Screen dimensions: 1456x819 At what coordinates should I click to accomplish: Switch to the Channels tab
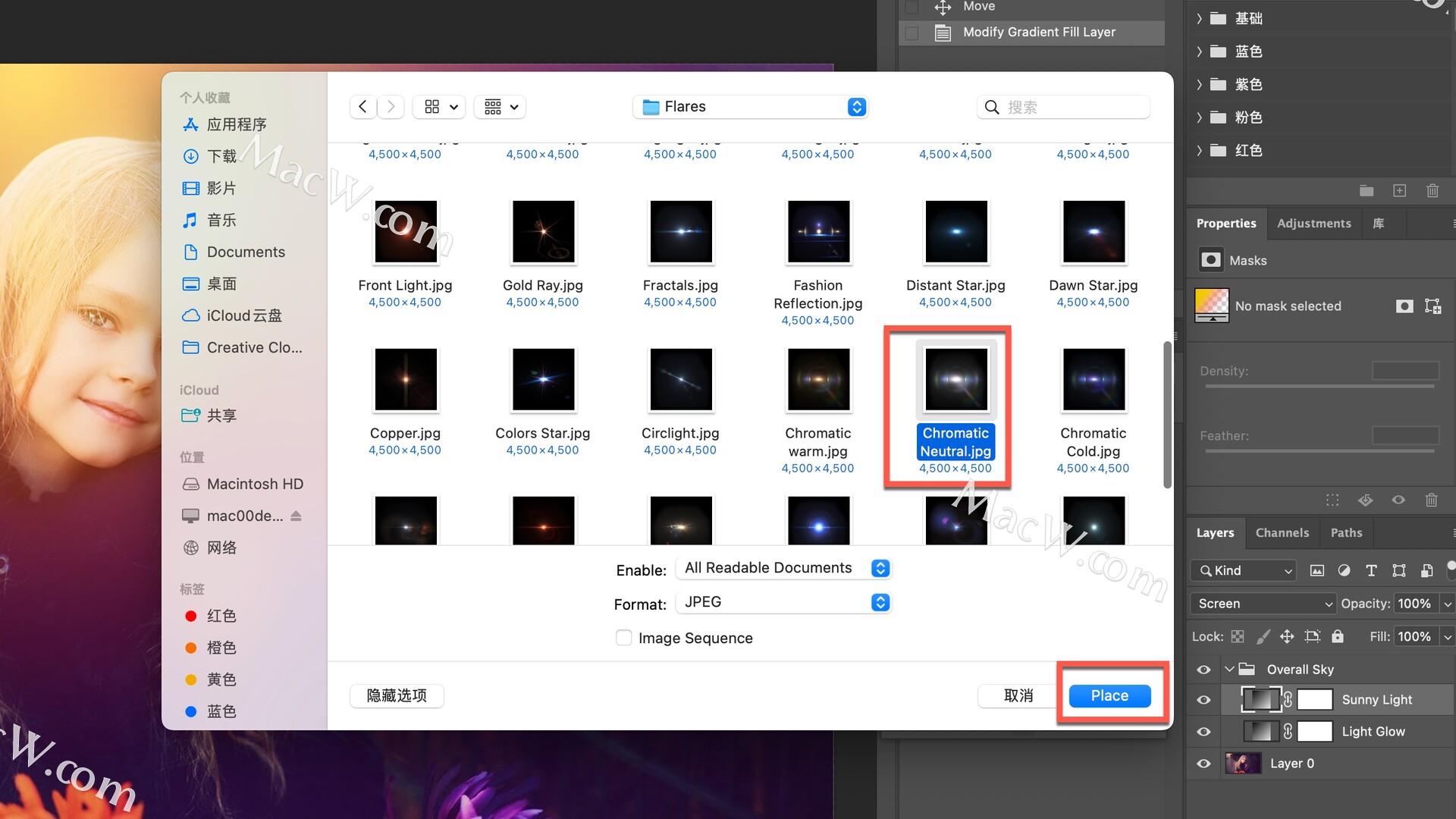tap(1282, 533)
